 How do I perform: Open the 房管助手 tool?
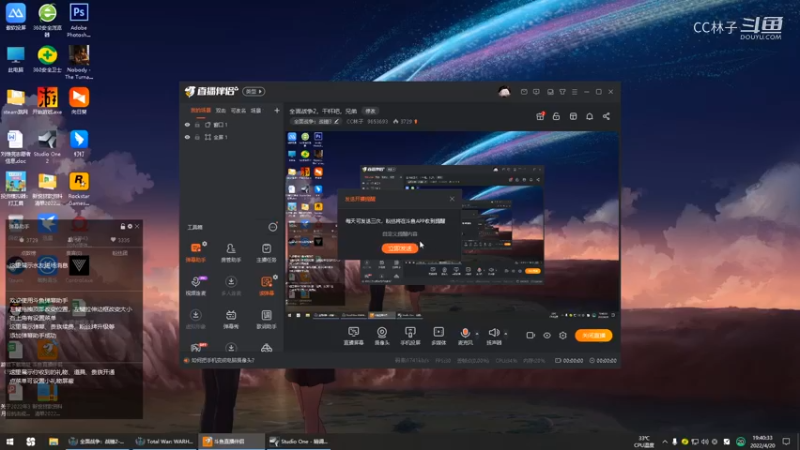point(231,253)
